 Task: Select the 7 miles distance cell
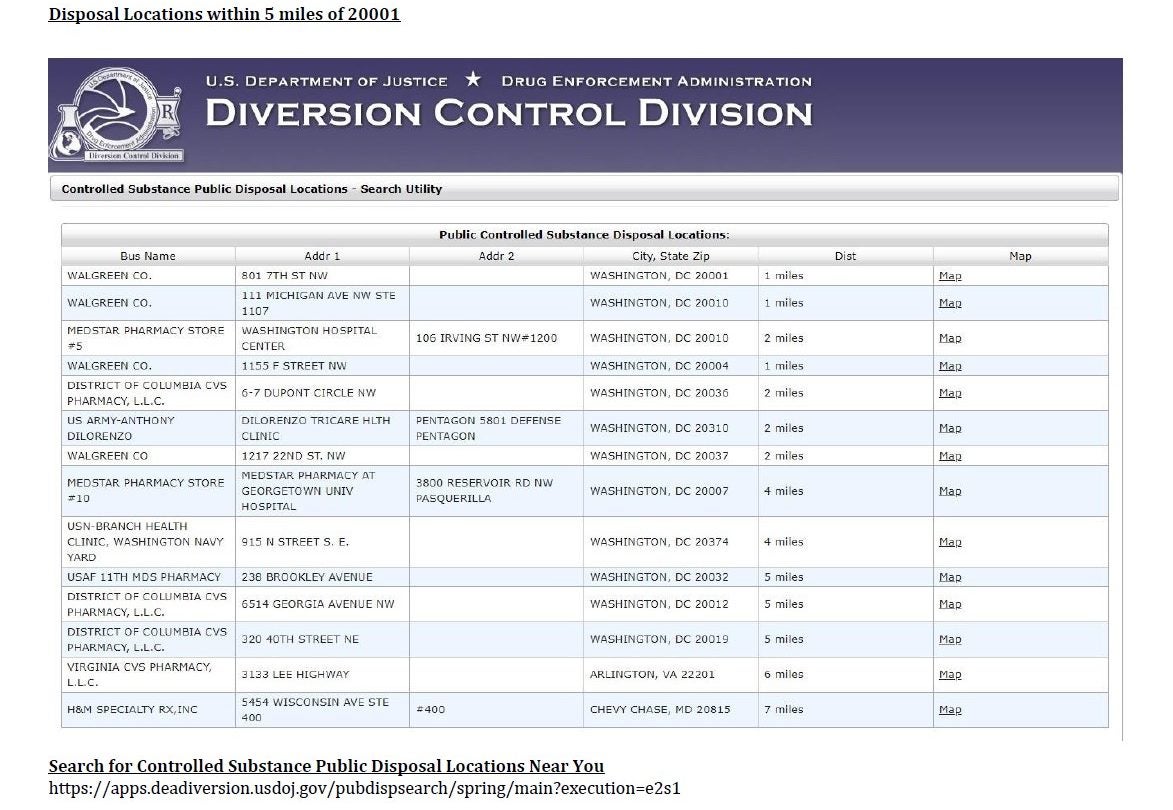click(x=845, y=709)
